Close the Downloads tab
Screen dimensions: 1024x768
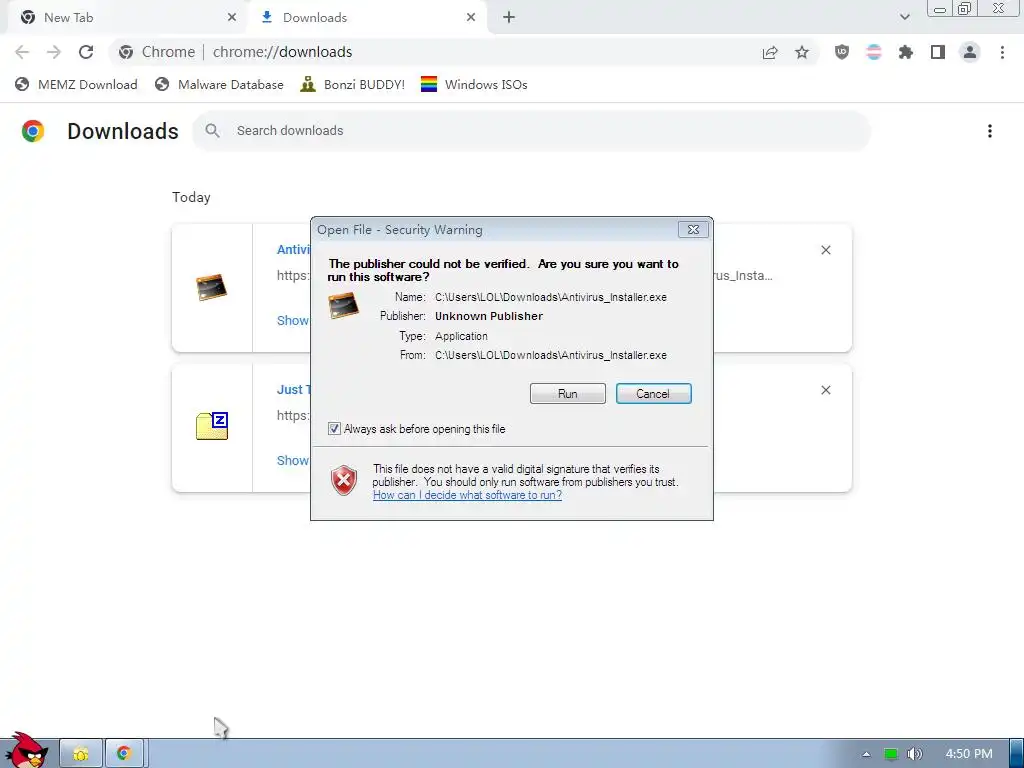471,18
